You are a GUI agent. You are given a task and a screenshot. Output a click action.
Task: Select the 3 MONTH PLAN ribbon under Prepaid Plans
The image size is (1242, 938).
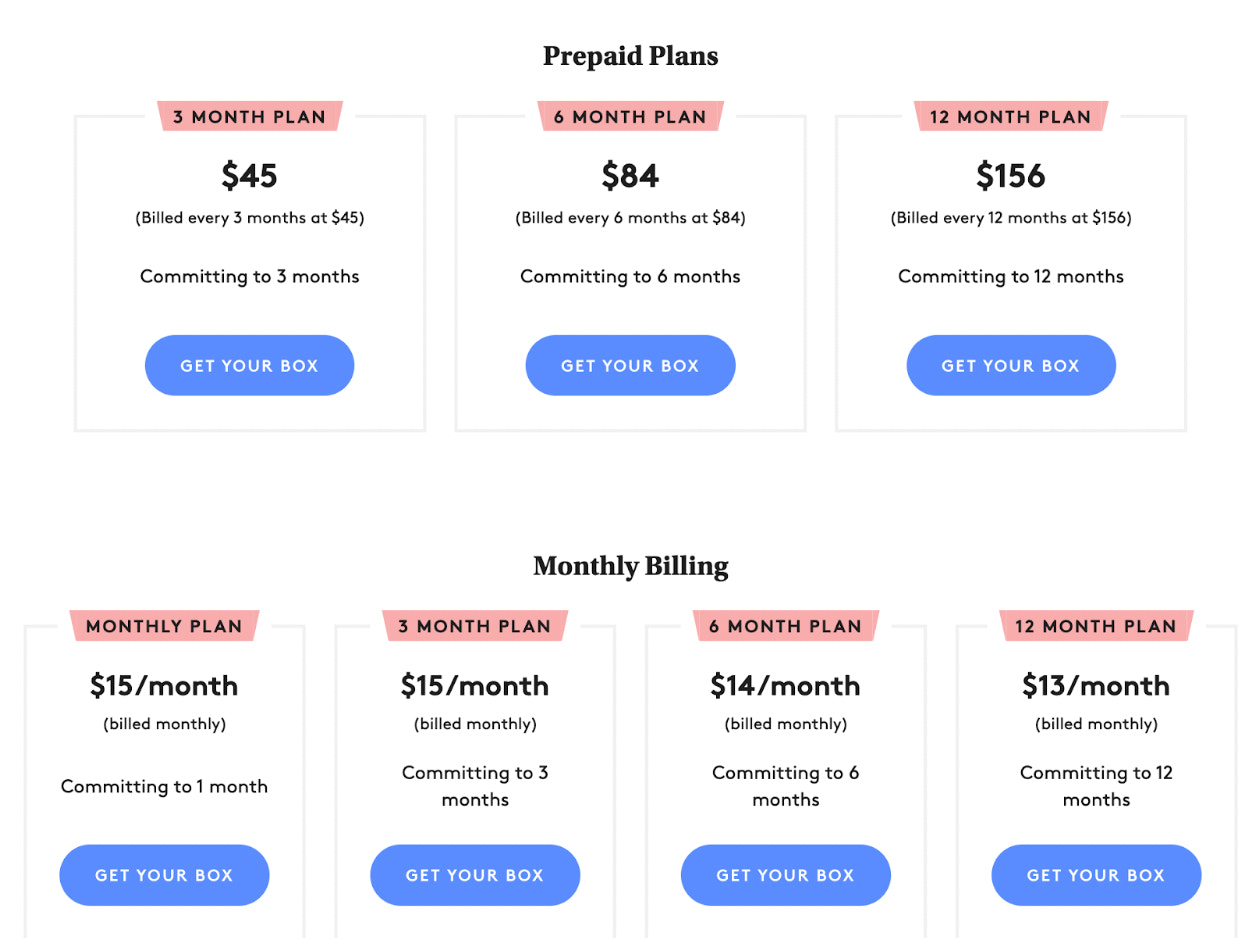click(x=249, y=116)
